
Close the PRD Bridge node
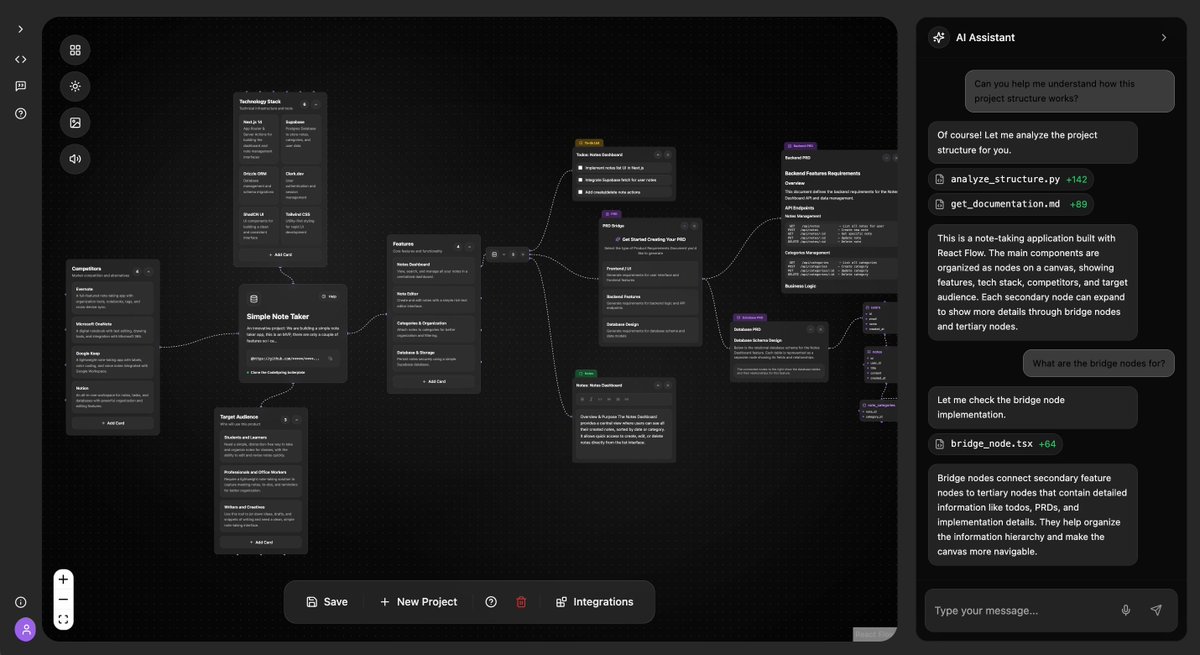pyautogui.click(x=694, y=226)
